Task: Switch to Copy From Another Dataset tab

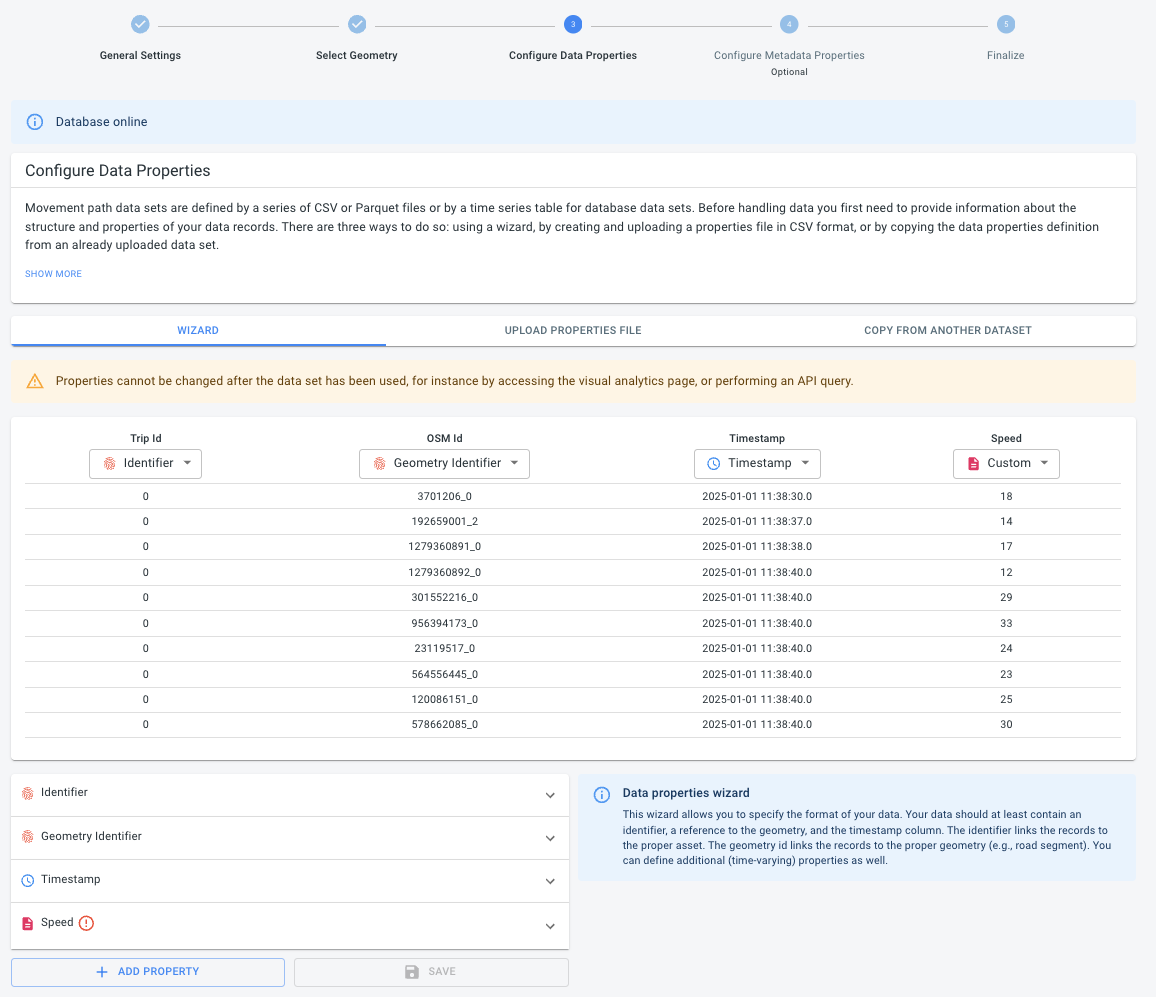Action: 947,330
